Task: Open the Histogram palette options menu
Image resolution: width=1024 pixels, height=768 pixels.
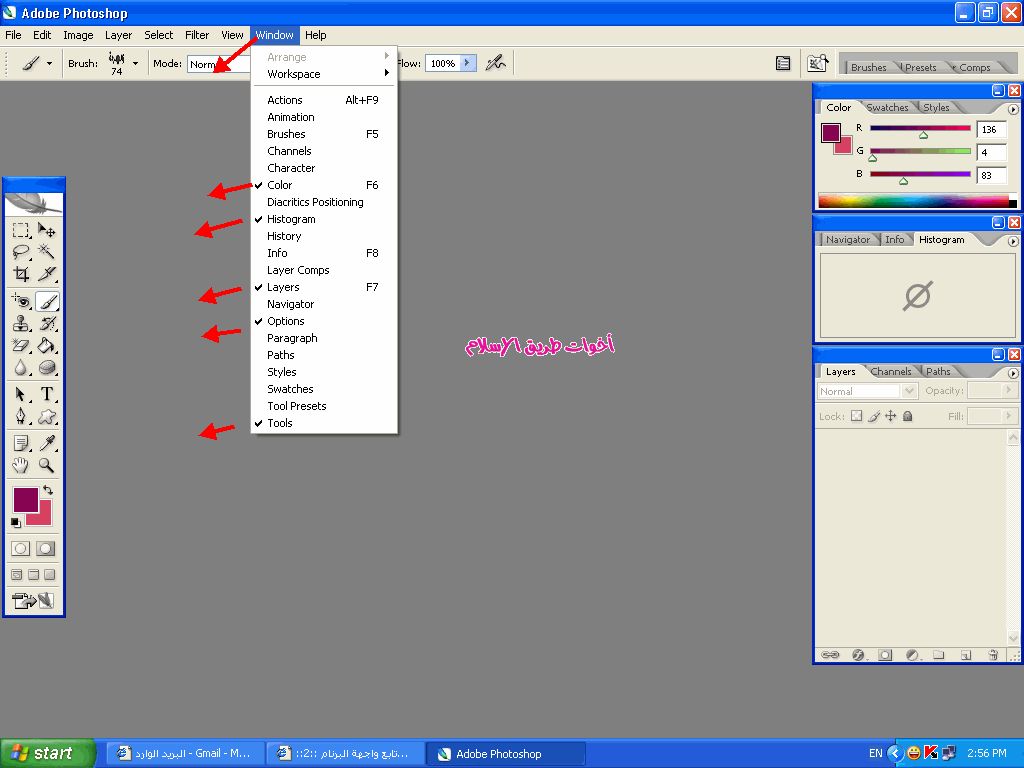Action: (1013, 241)
